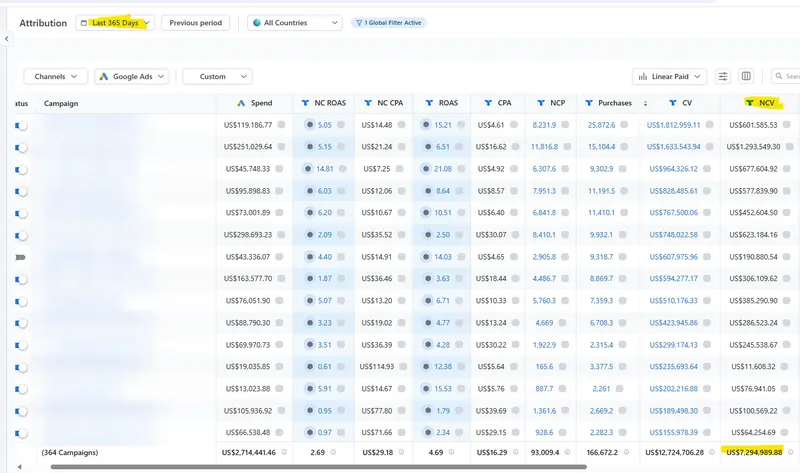
Task: Open the column layout icon
Action: coord(746,77)
